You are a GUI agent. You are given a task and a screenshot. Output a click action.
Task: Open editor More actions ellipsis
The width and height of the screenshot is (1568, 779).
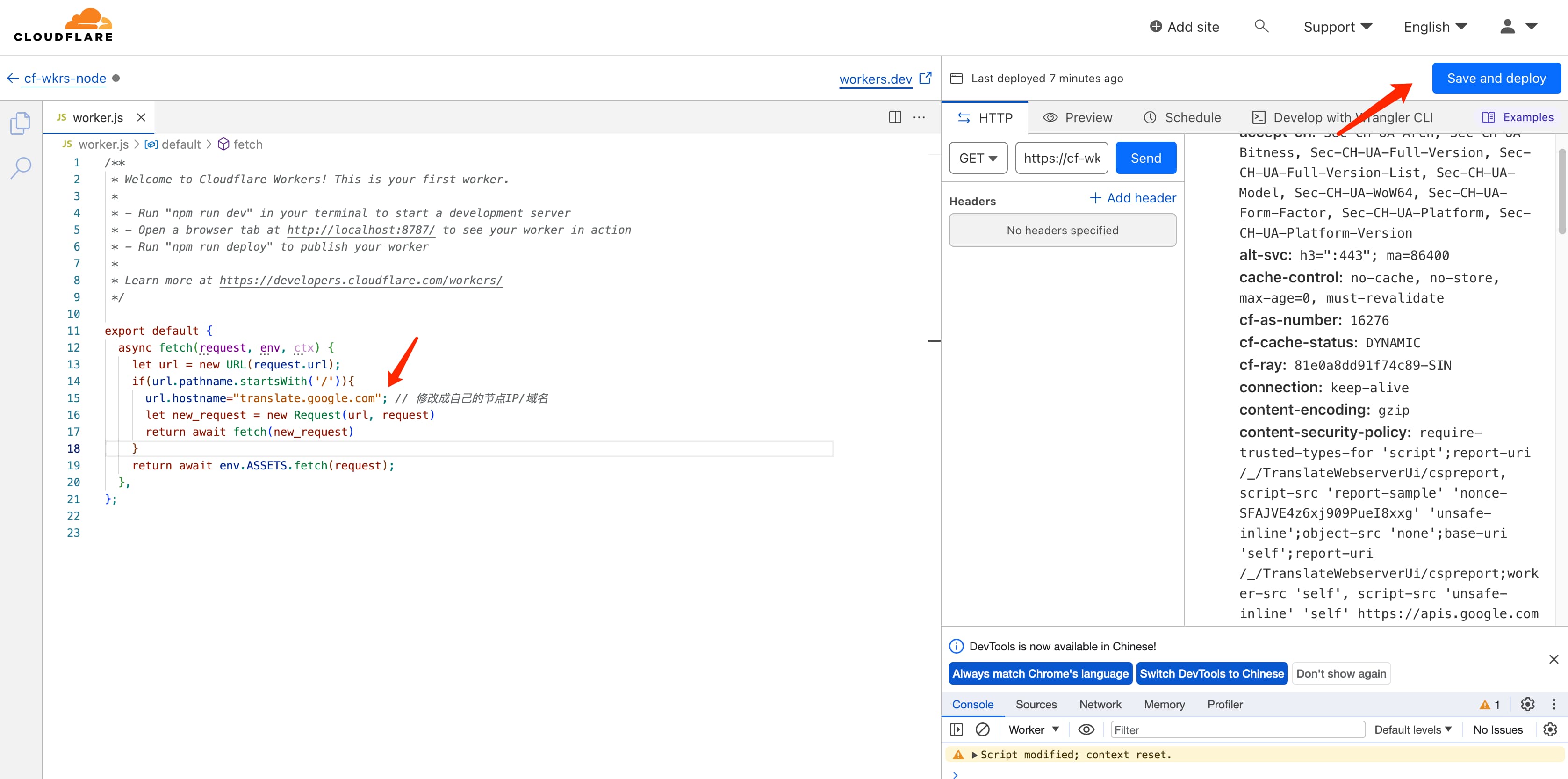(919, 117)
